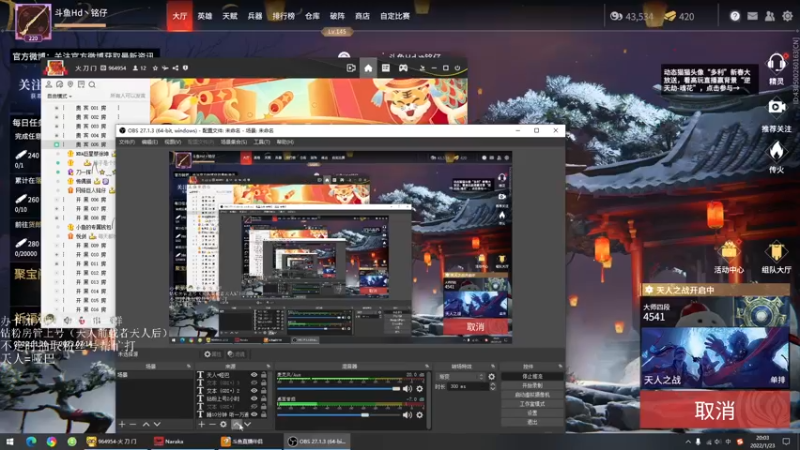The image size is (800, 450).
Task: Click the 传火 flame icon
Action: pyautogui.click(x=777, y=152)
